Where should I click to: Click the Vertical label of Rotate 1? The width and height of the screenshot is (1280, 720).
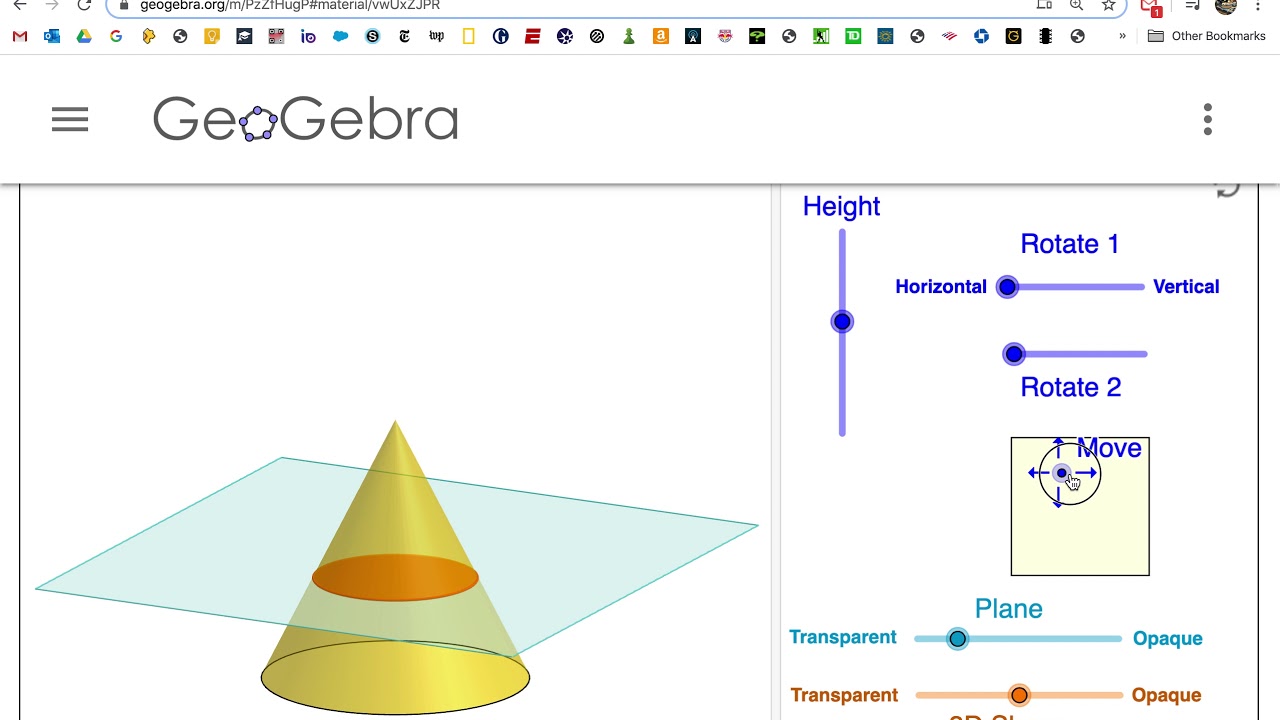1186,287
